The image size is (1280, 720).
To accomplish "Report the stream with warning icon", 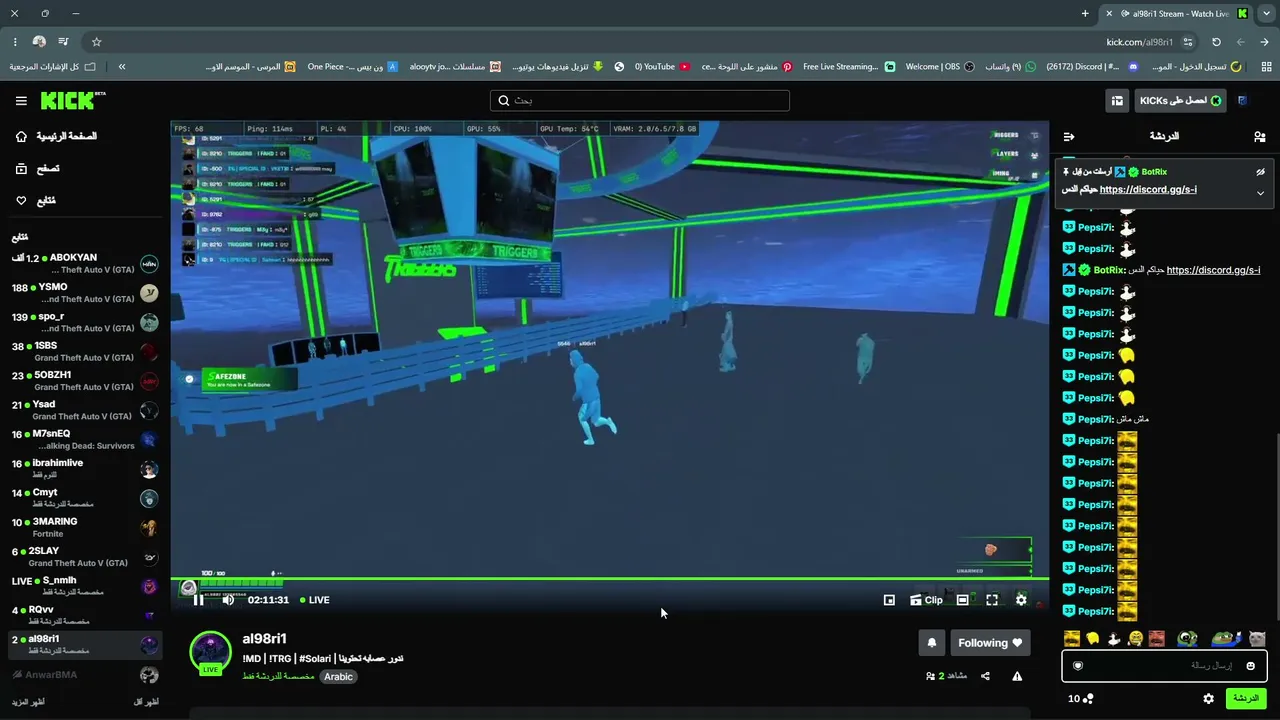I will pyautogui.click(x=1017, y=676).
